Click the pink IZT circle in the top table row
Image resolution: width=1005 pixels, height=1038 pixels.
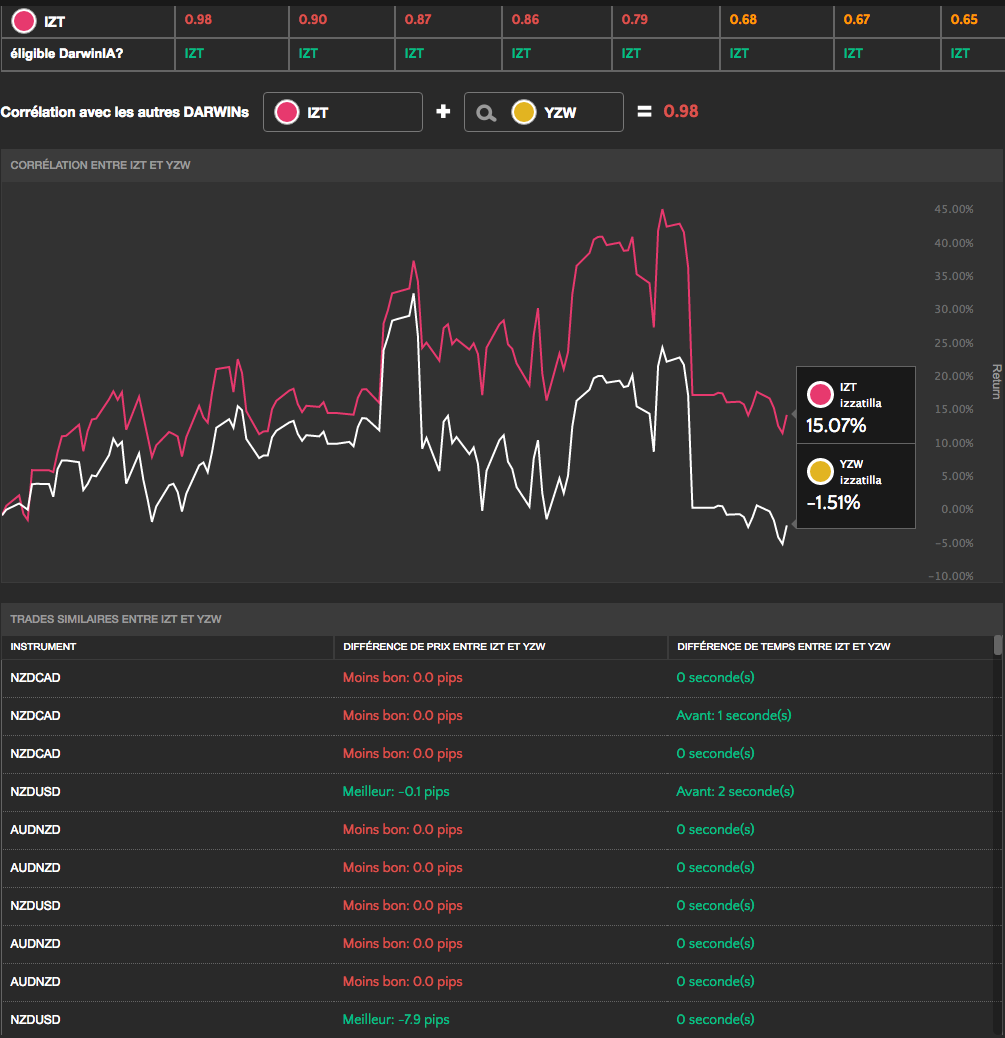click(x=25, y=20)
